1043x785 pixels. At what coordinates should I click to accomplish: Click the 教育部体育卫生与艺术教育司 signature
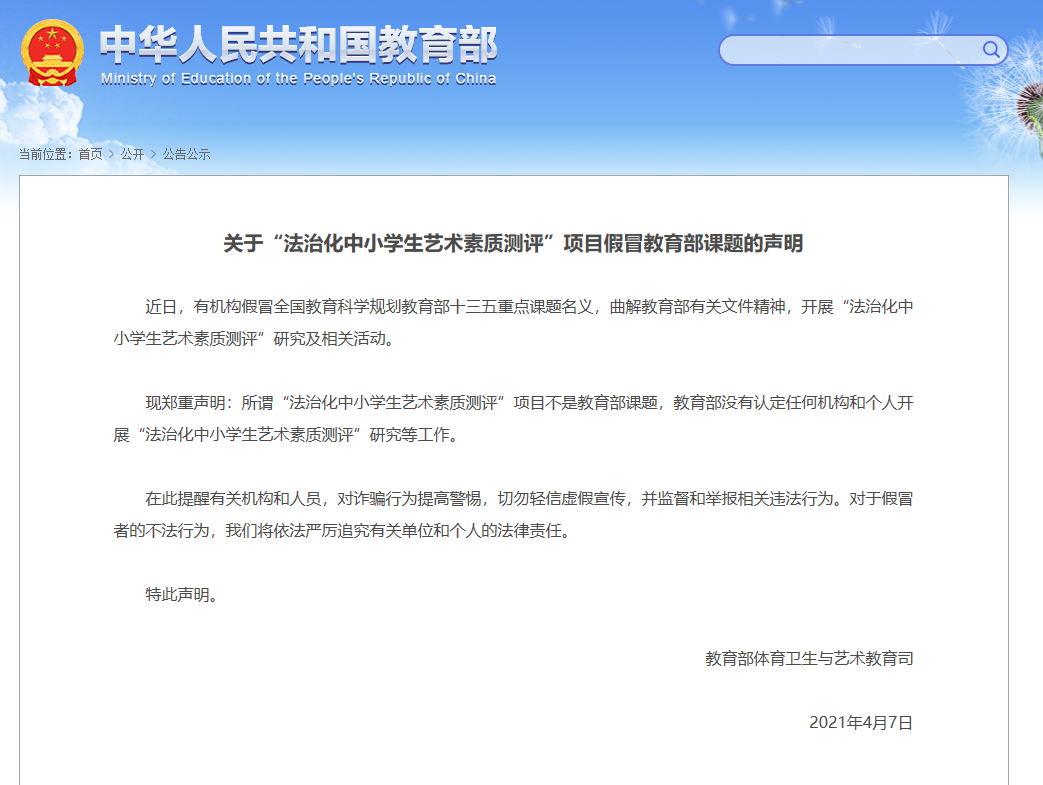tap(808, 658)
